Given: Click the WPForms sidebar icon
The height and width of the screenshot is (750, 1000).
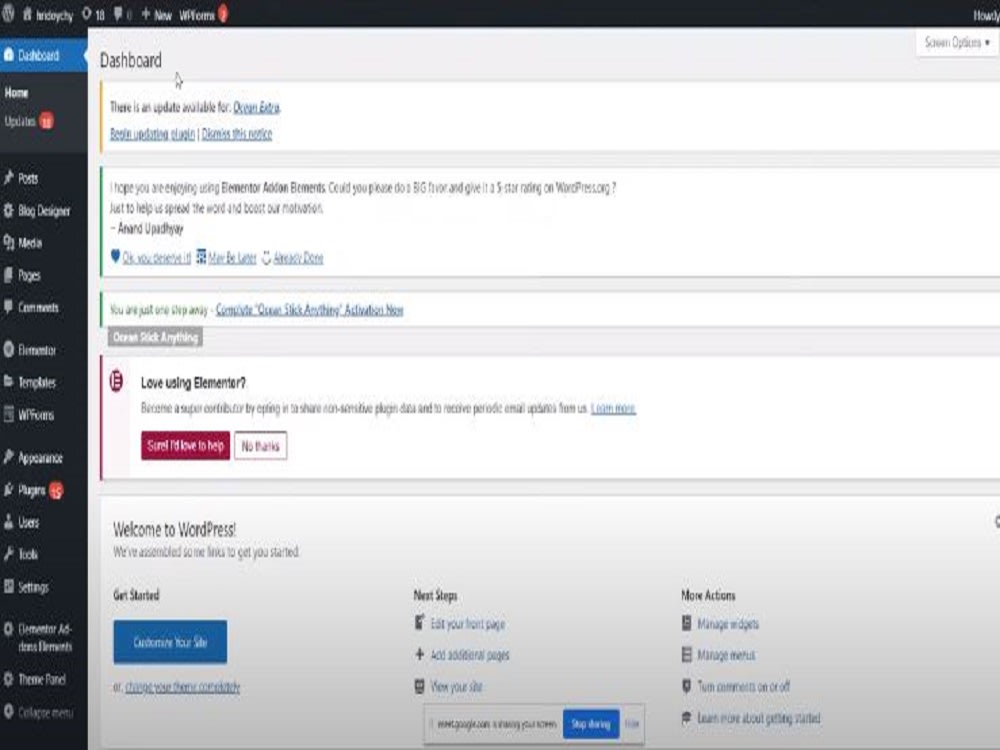Looking at the screenshot, I should (x=8, y=415).
